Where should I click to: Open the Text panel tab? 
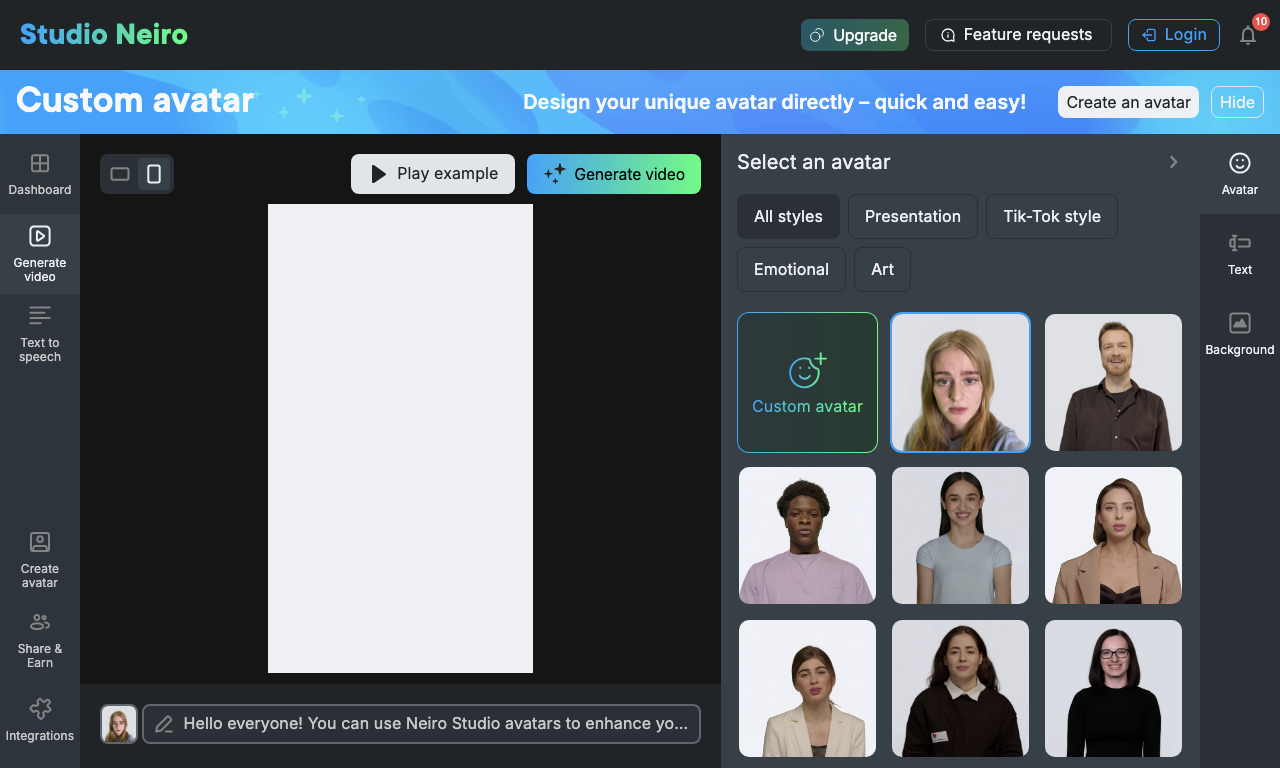point(1240,254)
